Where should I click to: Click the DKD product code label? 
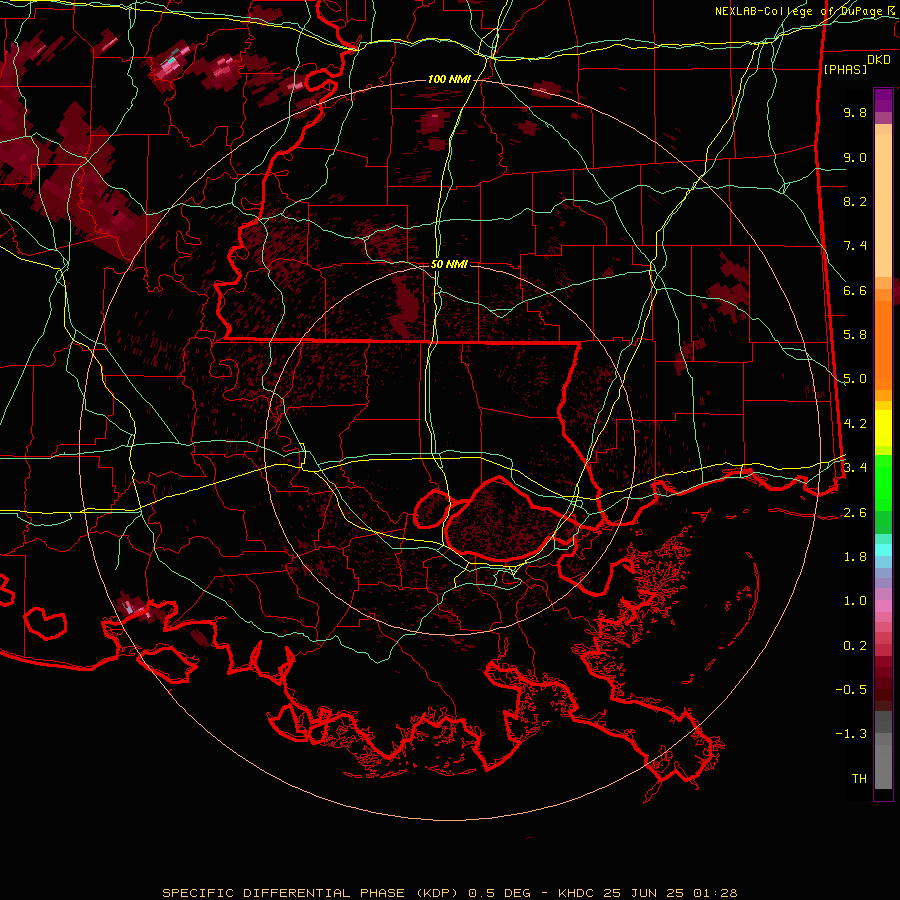pos(879,60)
